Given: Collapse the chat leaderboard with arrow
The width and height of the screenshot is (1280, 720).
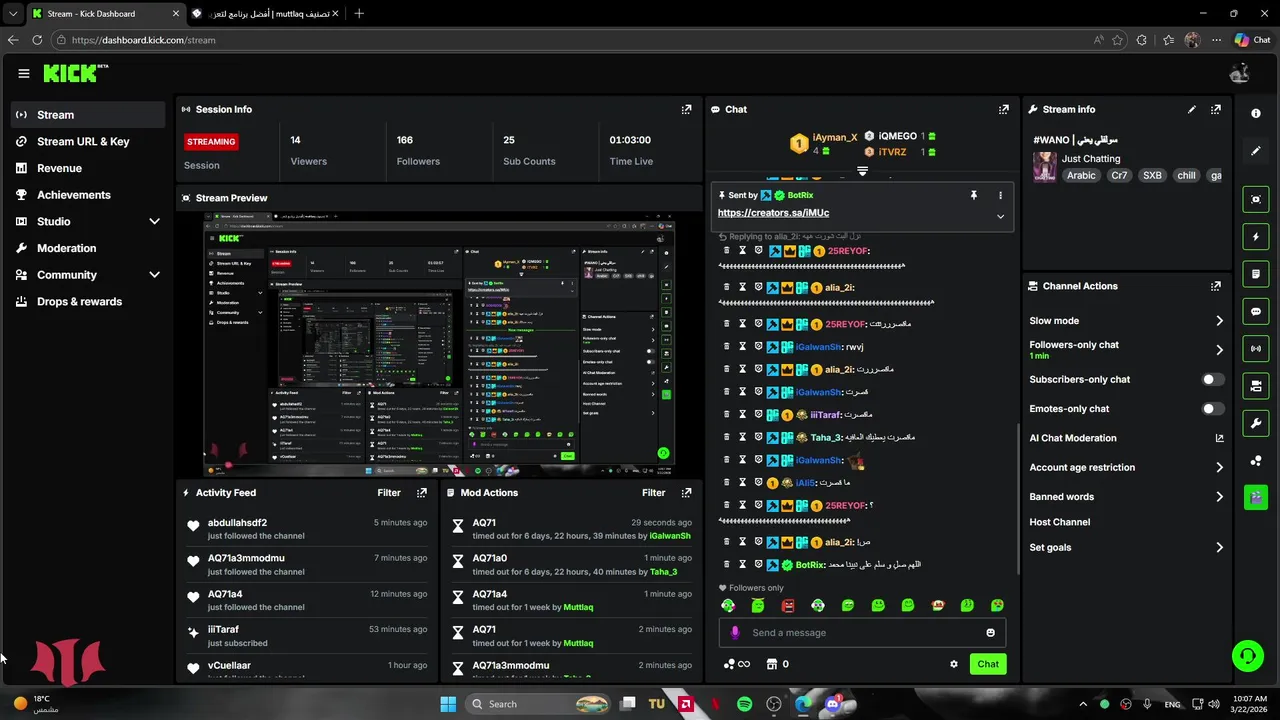Looking at the screenshot, I should pos(862,171).
